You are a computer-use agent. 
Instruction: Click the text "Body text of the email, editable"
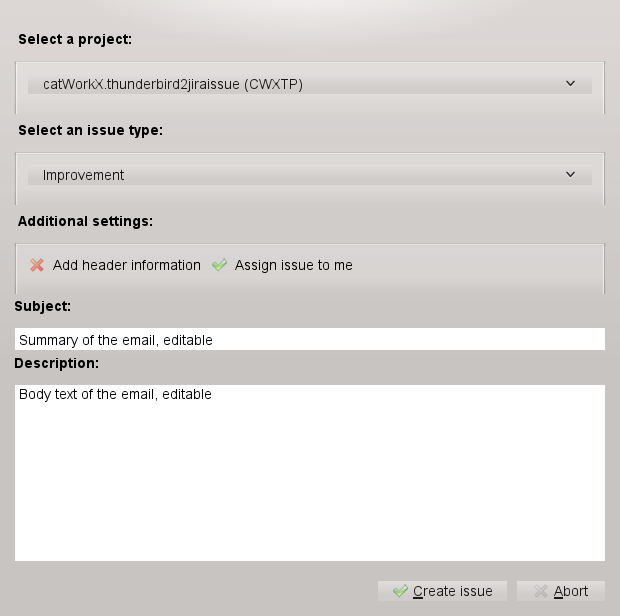click(x=115, y=394)
